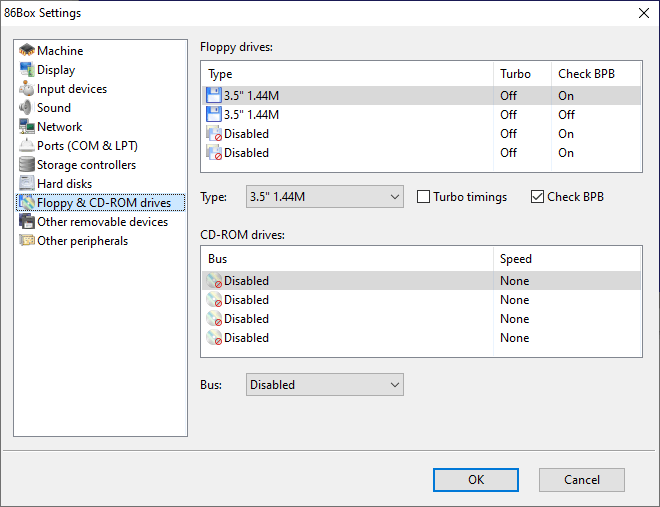Uncheck the Check BPB checkbox

538,197
